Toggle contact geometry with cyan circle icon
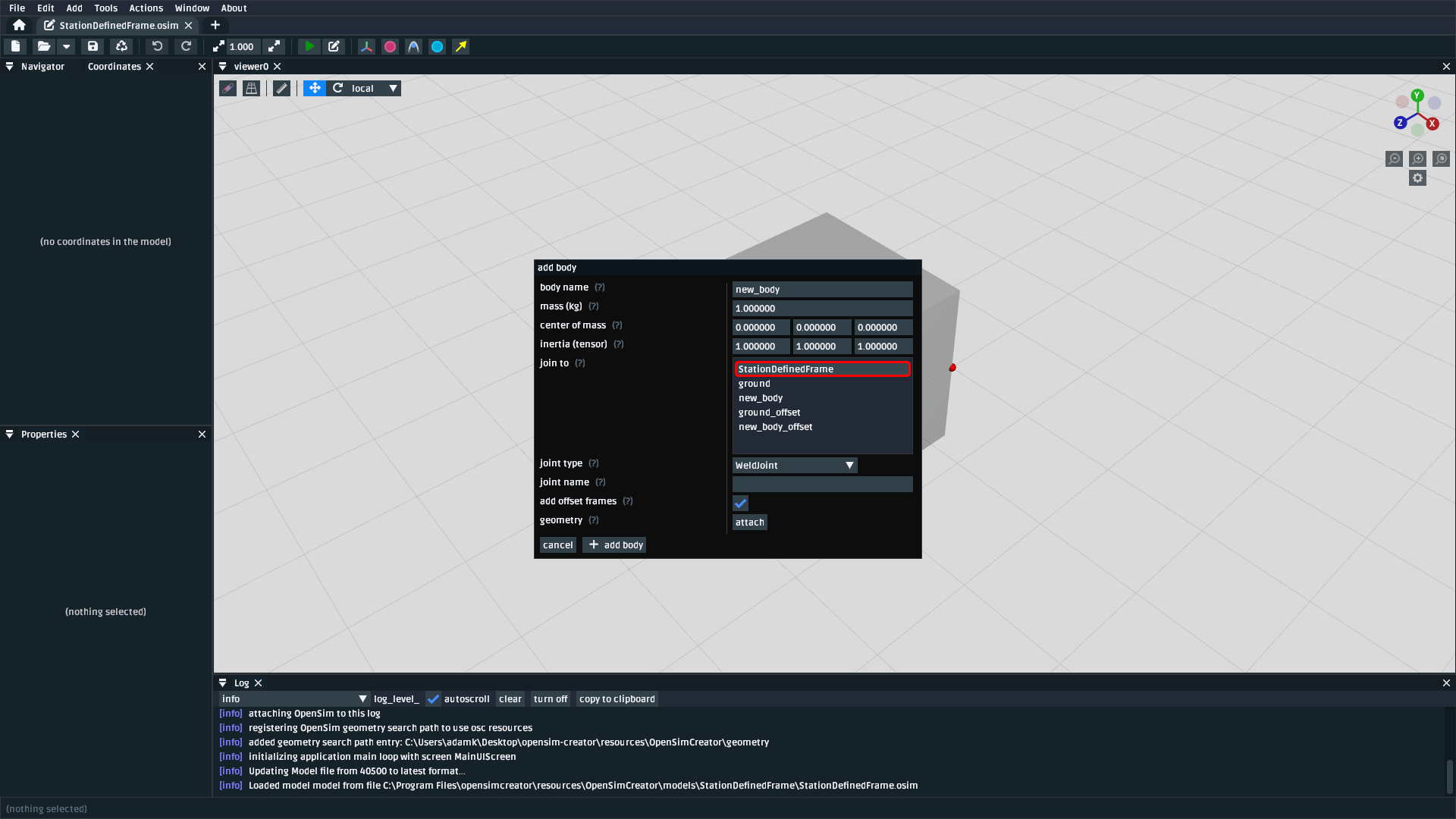The image size is (1456, 819). (x=437, y=46)
